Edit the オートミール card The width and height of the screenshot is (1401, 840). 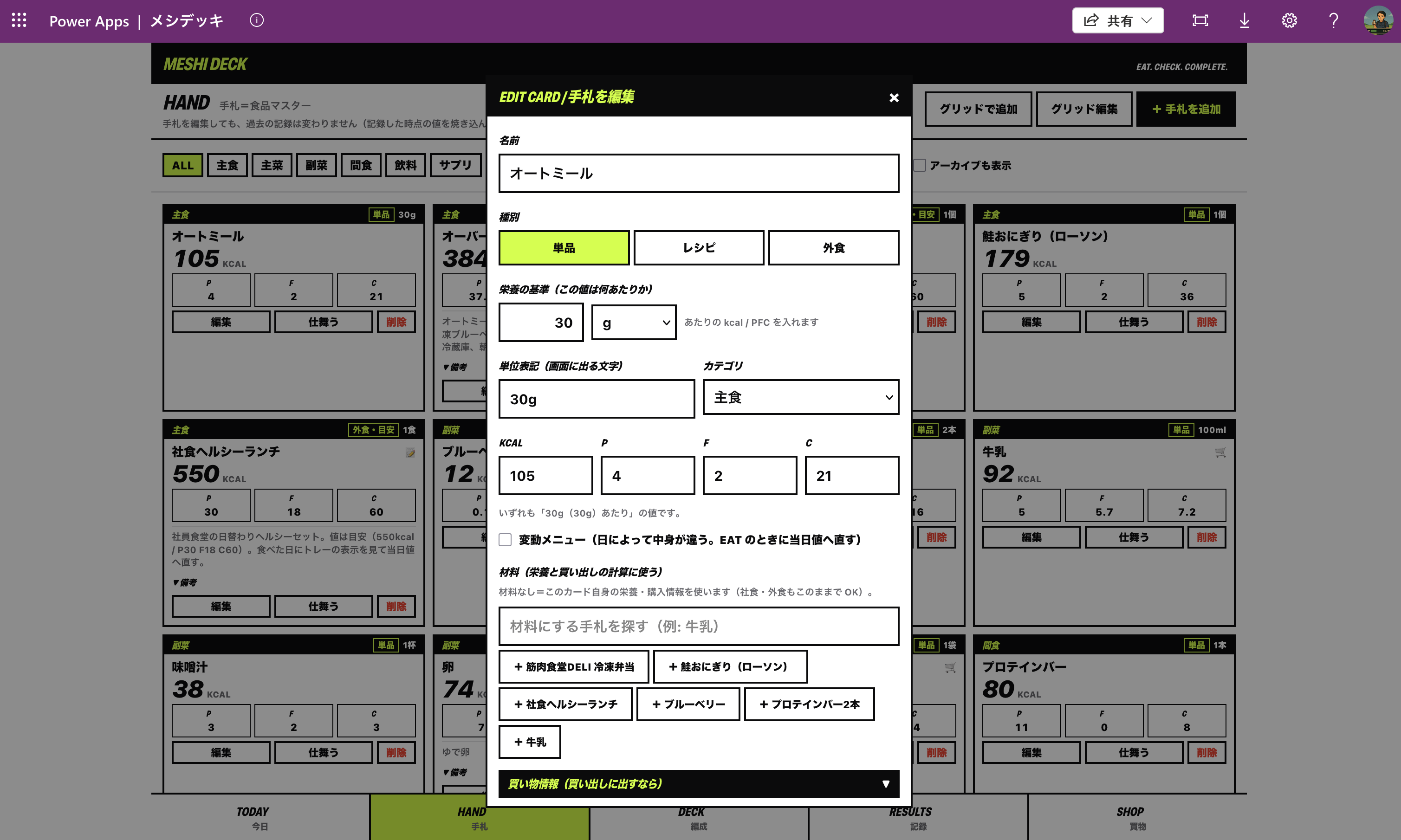tap(221, 322)
